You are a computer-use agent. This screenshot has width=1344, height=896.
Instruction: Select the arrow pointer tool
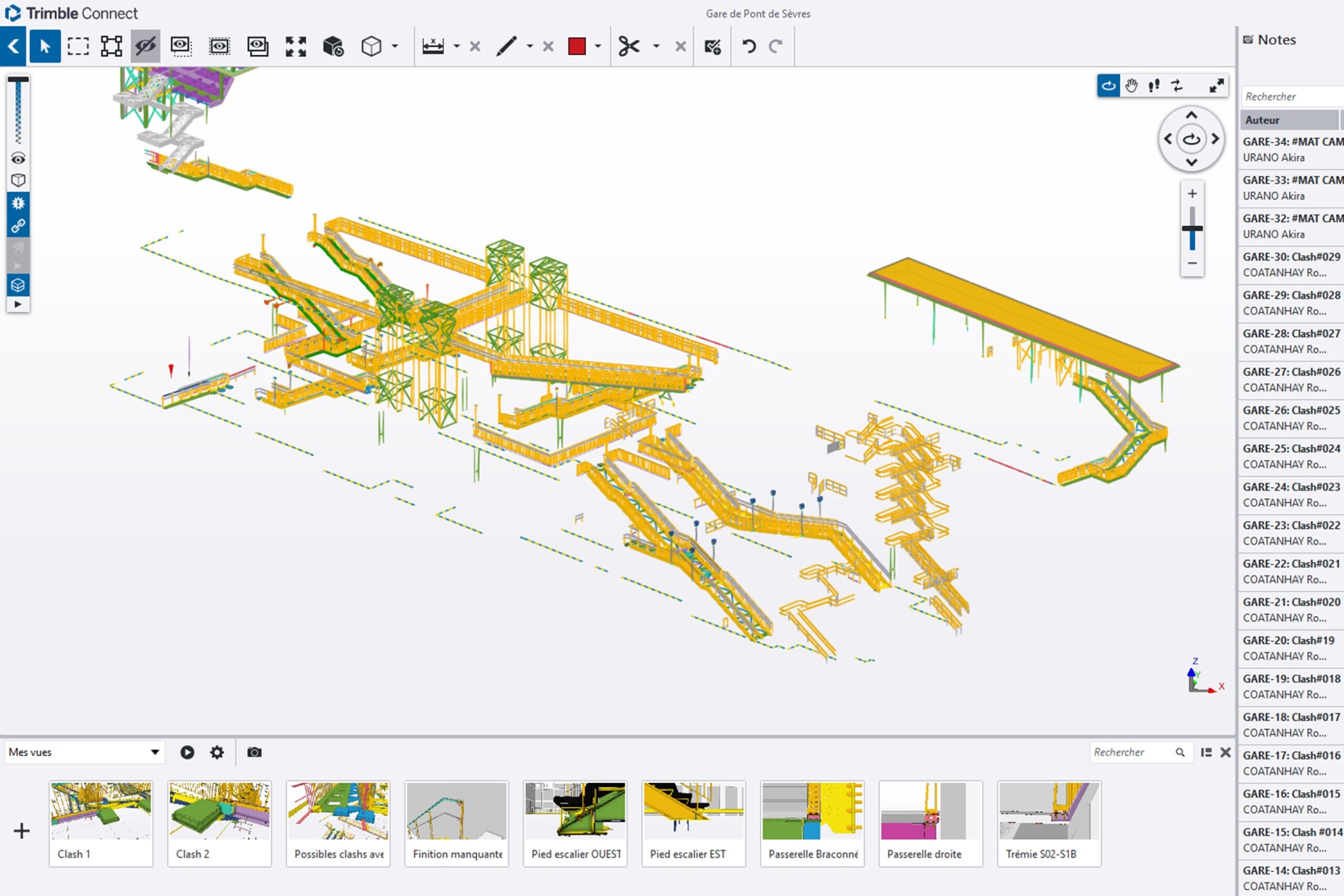point(45,46)
